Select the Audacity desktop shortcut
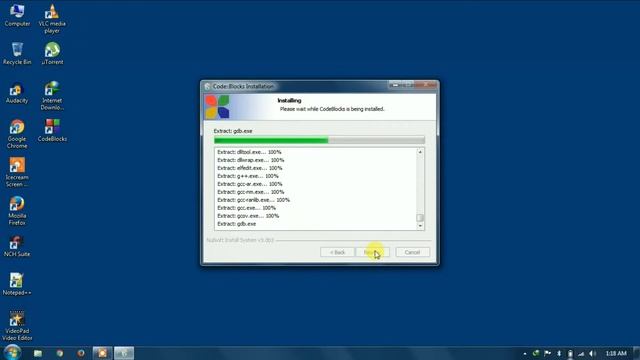The height and width of the screenshot is (360, 640). [17, 92]
